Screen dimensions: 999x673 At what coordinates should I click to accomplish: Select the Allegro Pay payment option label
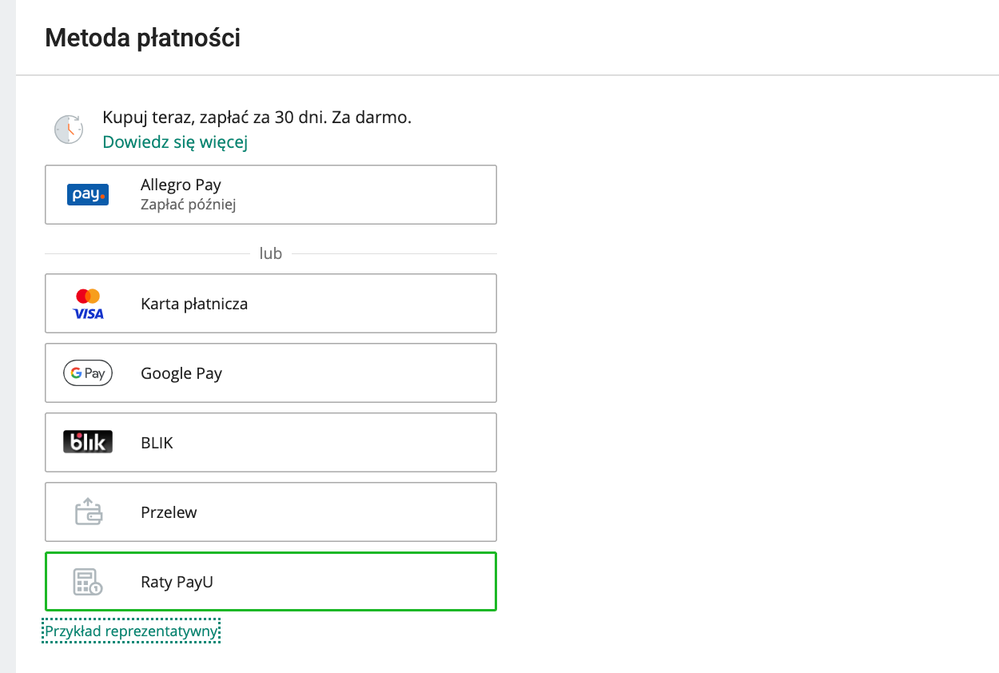click(181, 185)
